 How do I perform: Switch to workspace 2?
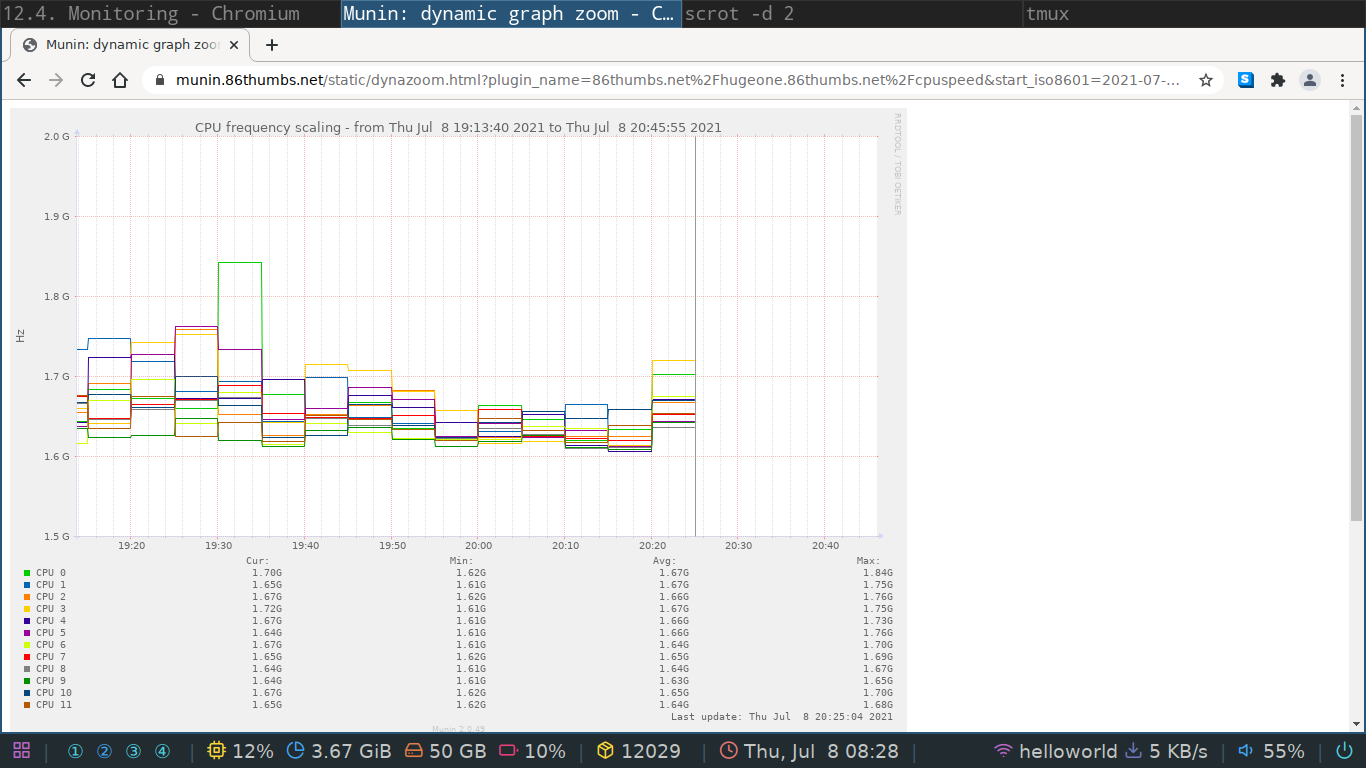pyautogui.click(x=104, y=751)
